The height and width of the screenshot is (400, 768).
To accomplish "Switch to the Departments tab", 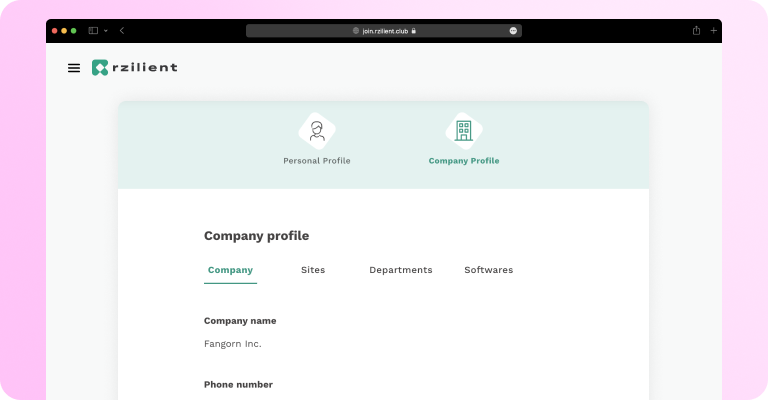I will 401,270.
